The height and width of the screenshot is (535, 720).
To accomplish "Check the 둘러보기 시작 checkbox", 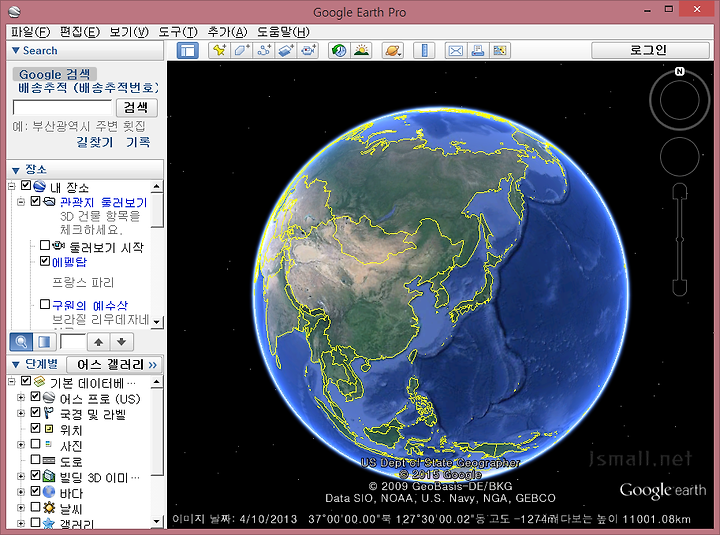I will (x=45, y=245).
